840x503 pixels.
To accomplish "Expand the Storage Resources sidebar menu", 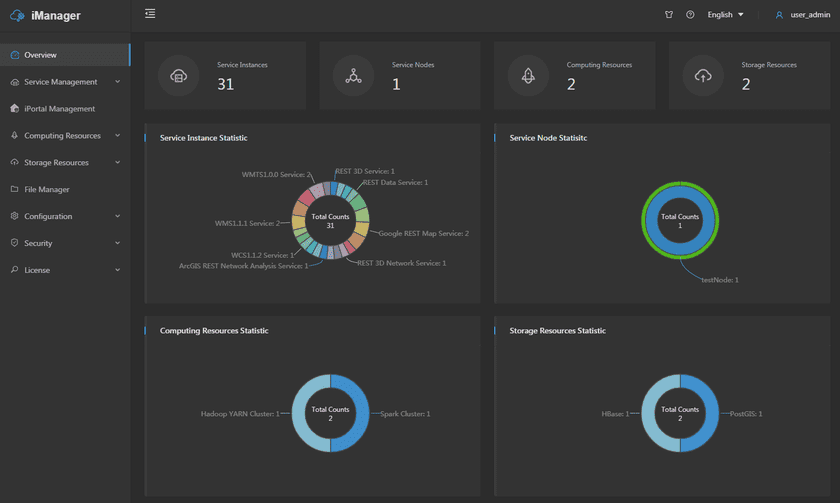I will pos(65,163).
